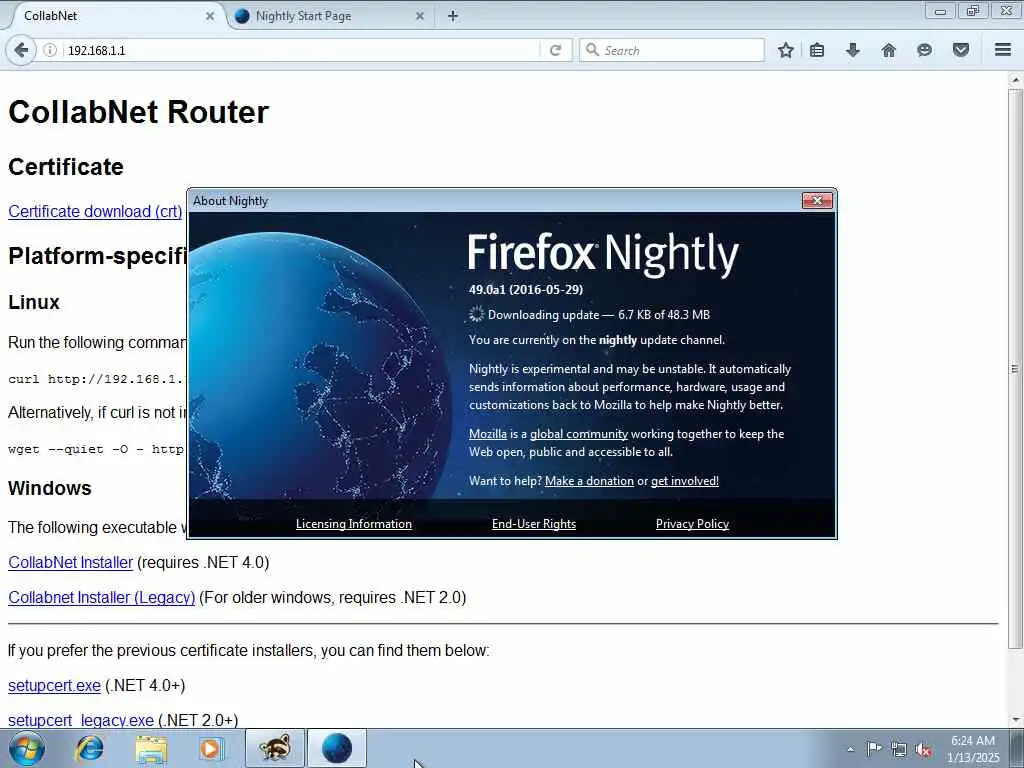
Task: Open the Hello chat bubble icon
Action: [x=924, y=50]
